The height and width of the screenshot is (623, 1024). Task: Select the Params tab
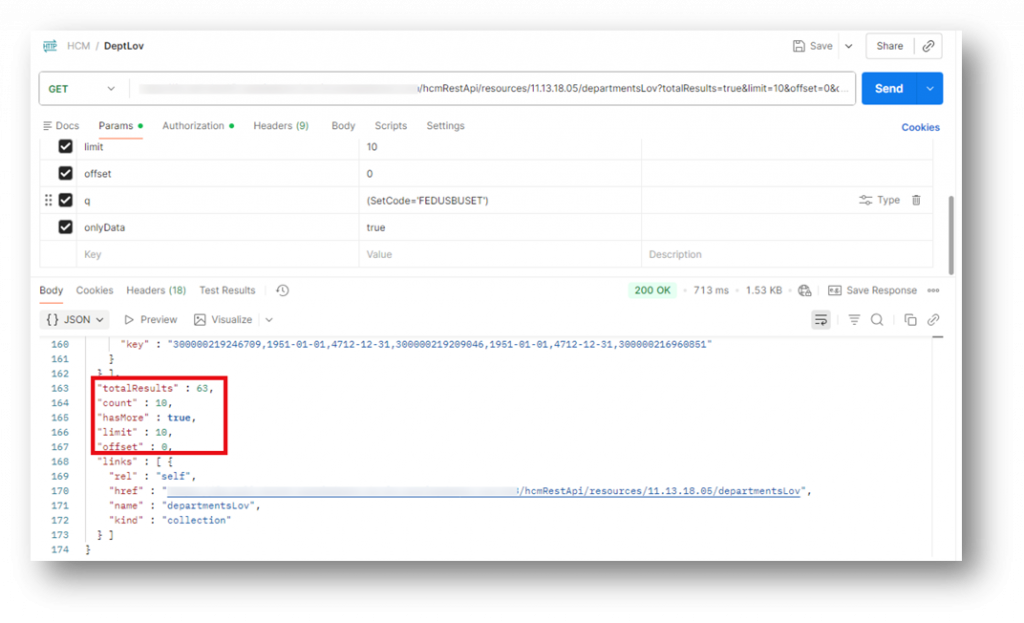pyautogui.click(x=120, y=125)
